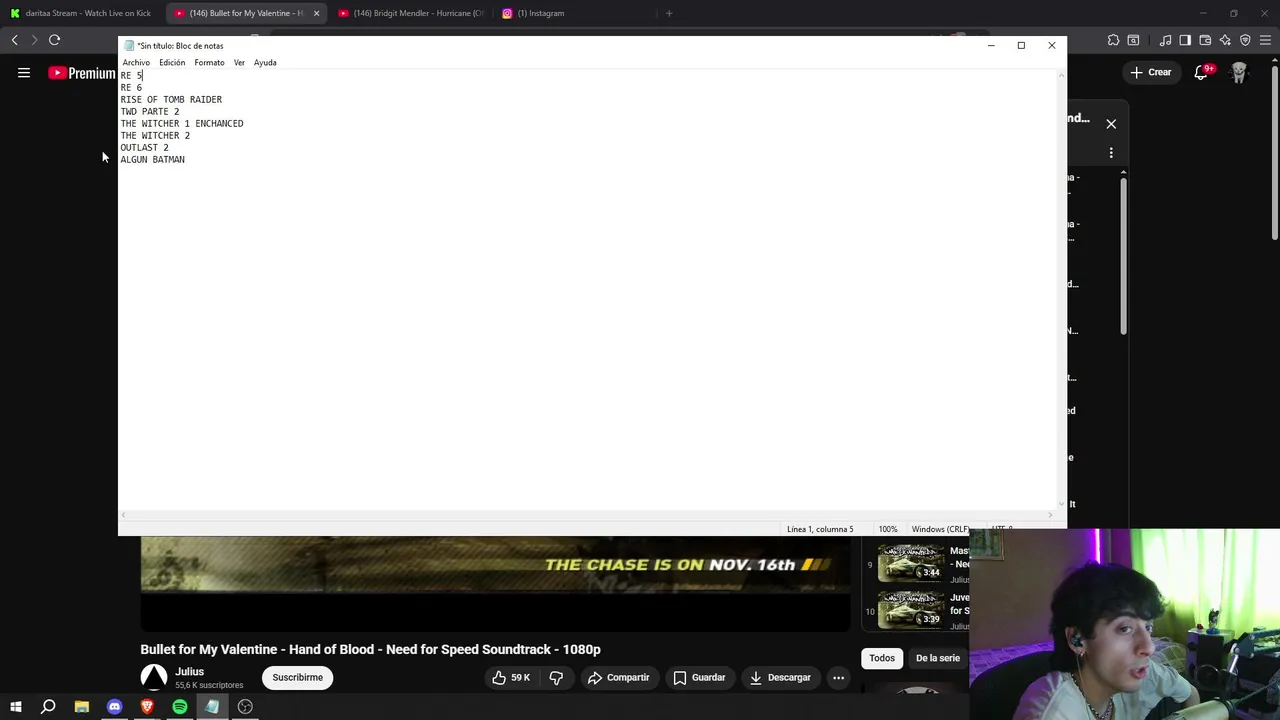The width and height of the screenshot is (1280, 720).
Task: Open more video actions ellipsis
Action: tap(838, 677)
